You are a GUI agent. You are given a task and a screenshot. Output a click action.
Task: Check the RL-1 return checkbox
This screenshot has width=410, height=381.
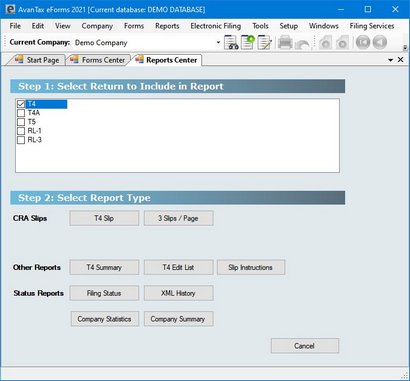click(x=21, y=131)
